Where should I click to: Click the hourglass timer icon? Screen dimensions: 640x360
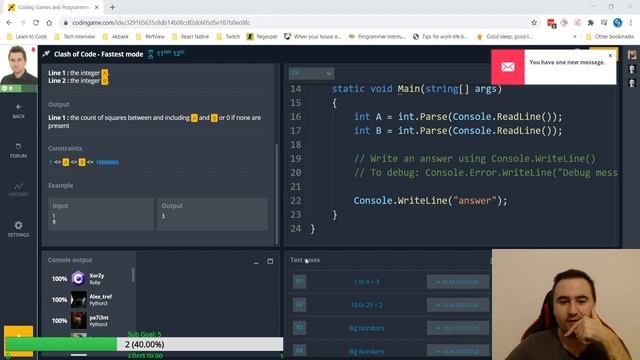(151, 54)
